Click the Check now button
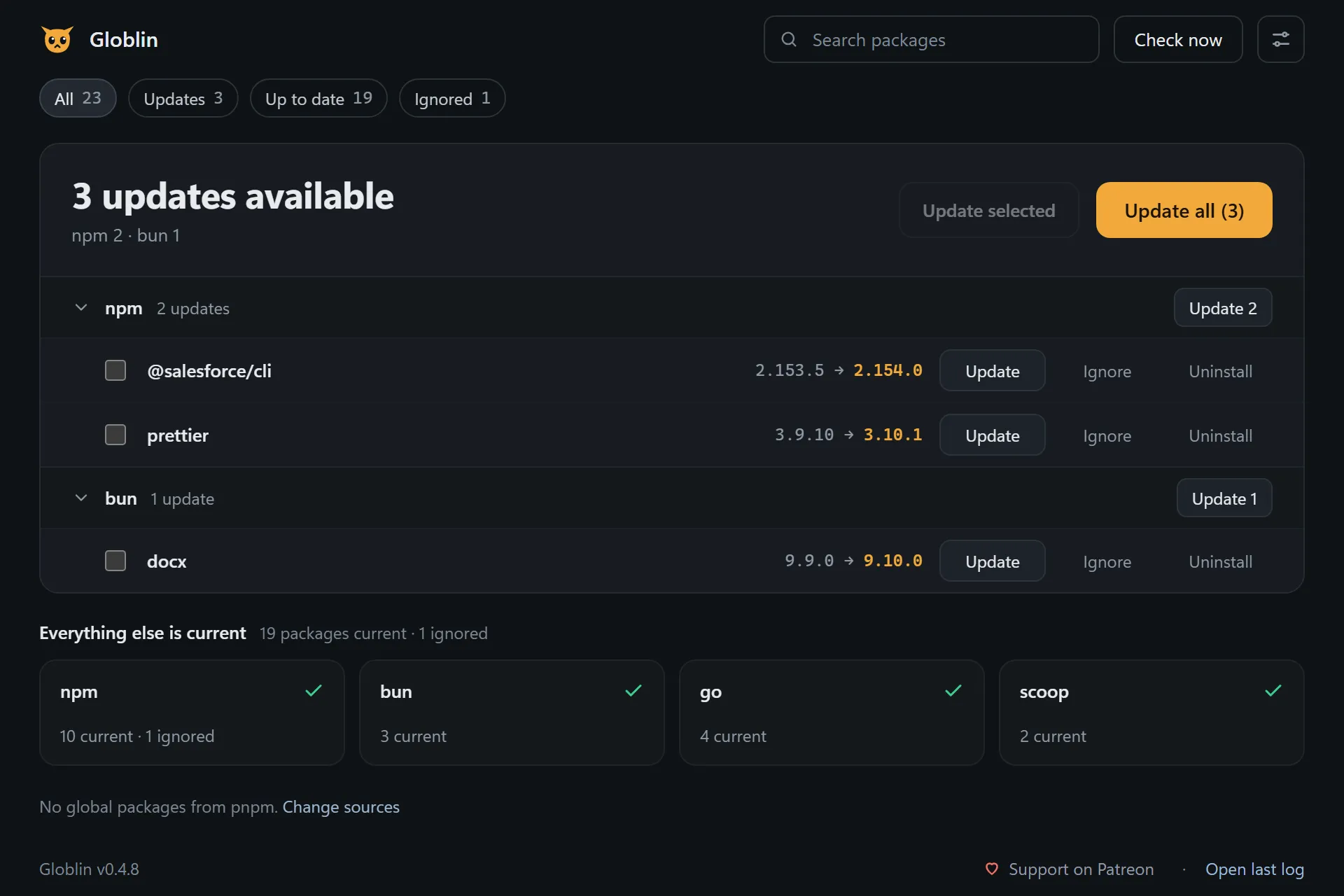This screenshot has width=1344, height=896. click(x=1178, y=39)
